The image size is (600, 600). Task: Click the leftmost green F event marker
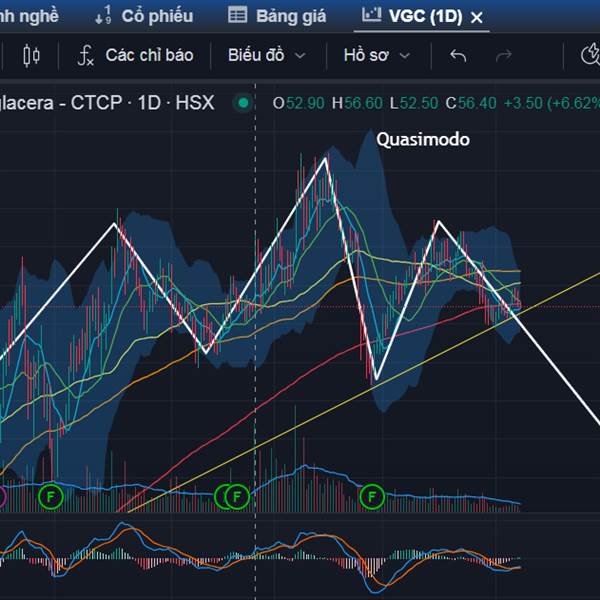[x=51, y=497]
